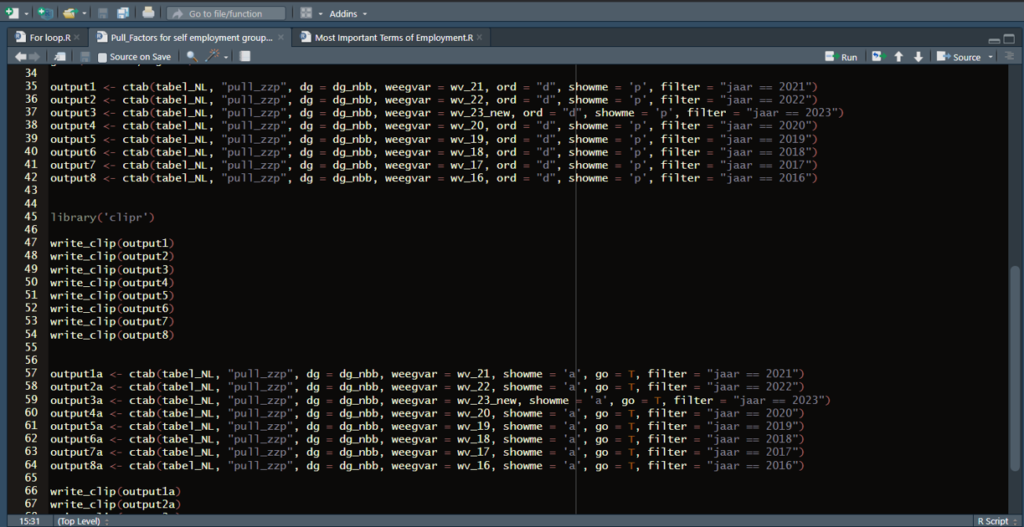Click in the Go to file/function field
Image resolution: width=1024 pixels, height=527 pixels.
230,13
